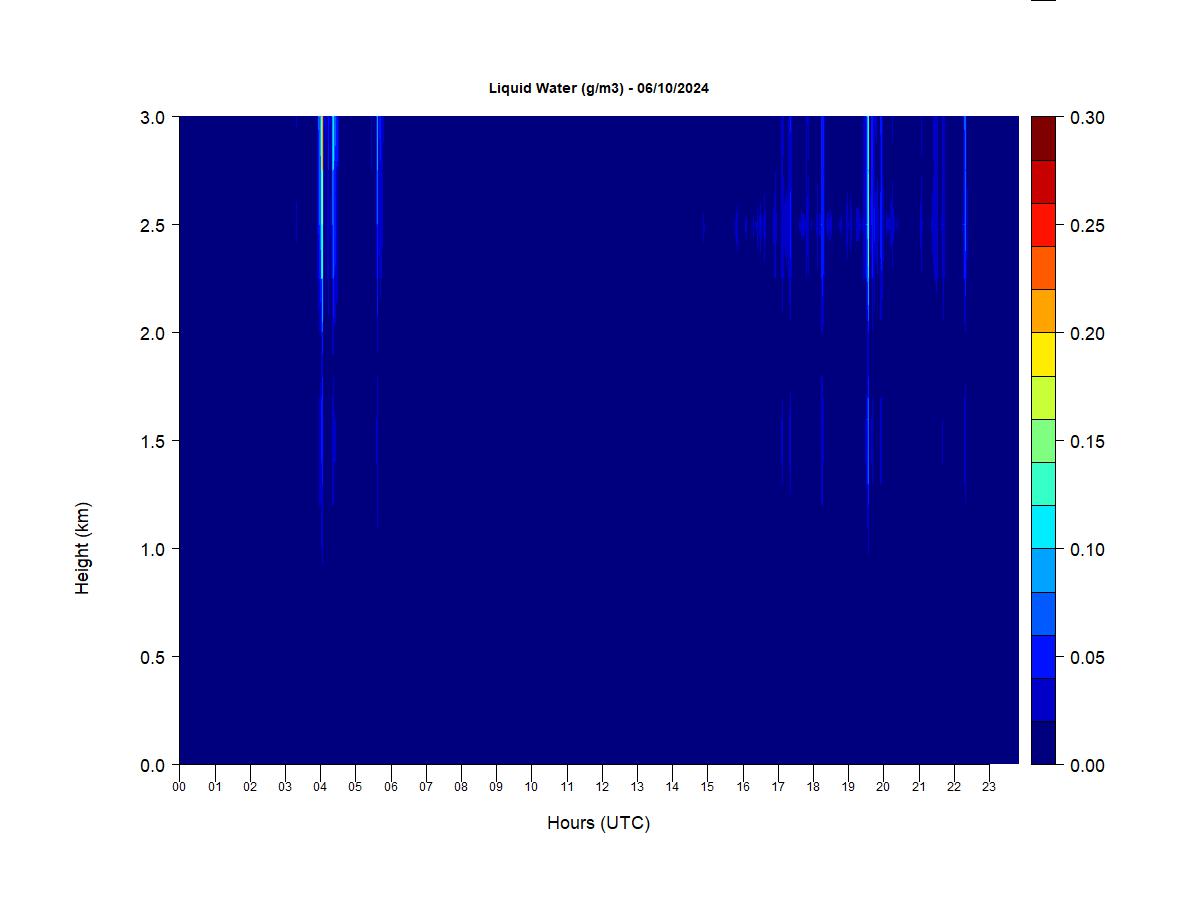The height and width of the screenshot is (900, 1200).
Task: Select the 12 hour tick label
Action: coord(602,787)
